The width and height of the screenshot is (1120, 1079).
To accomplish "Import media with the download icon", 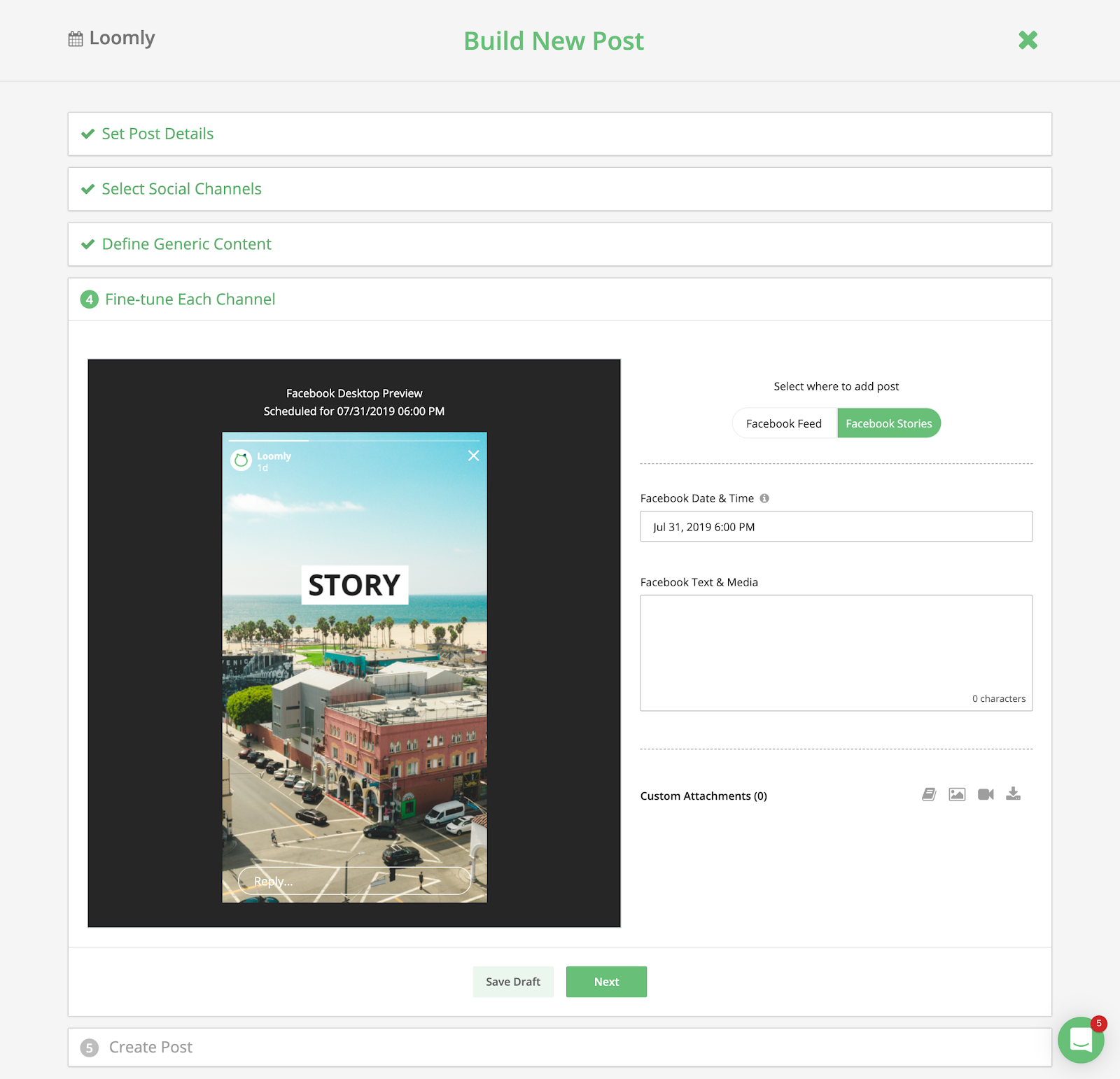I will pyautogui.click(x=1014, y=794).
